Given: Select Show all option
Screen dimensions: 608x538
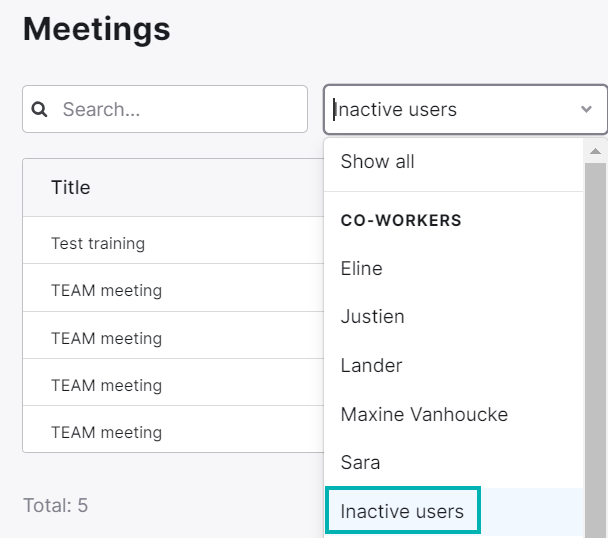Looking at the screenshot, I should 453,161.
